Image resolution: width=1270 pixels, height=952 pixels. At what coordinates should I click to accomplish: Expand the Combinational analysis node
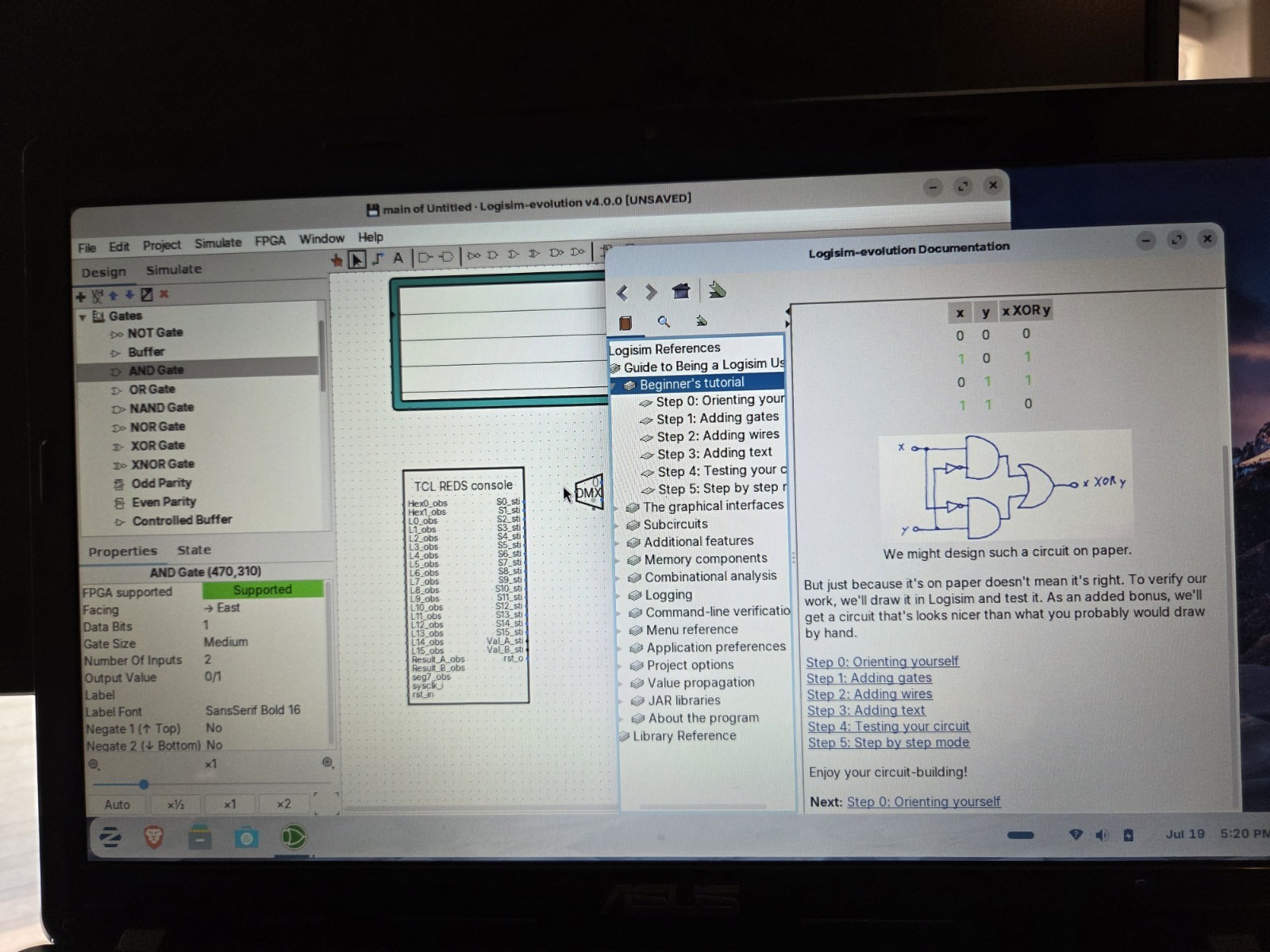618,577
